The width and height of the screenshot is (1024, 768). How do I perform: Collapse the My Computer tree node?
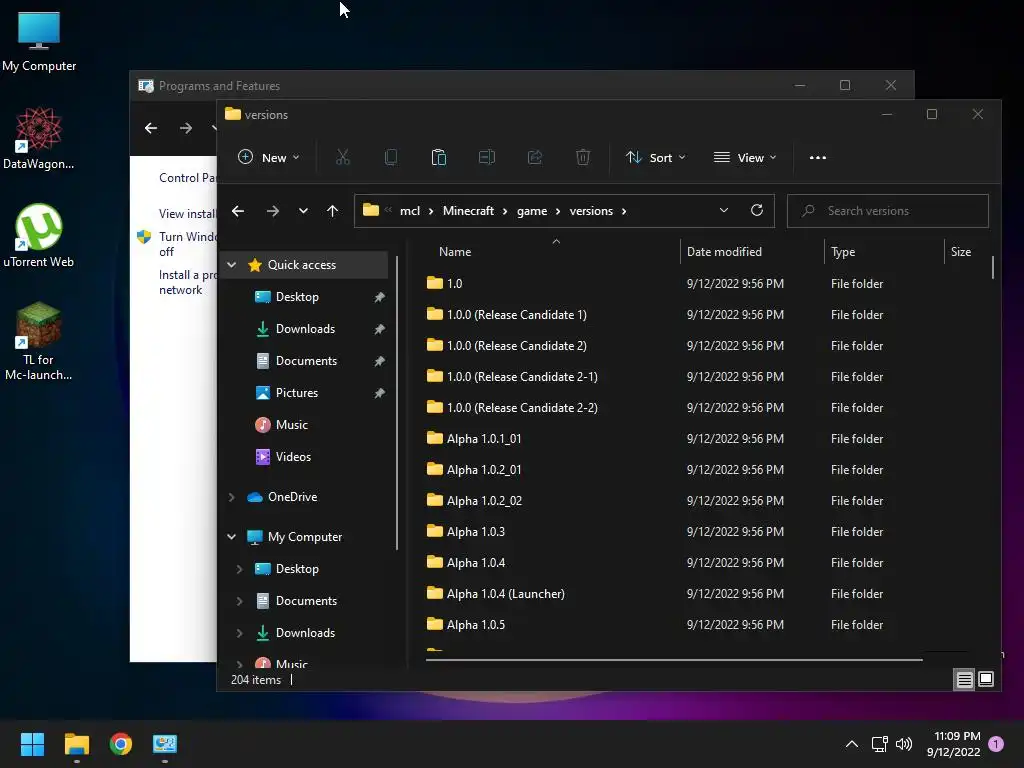point(232,537)
